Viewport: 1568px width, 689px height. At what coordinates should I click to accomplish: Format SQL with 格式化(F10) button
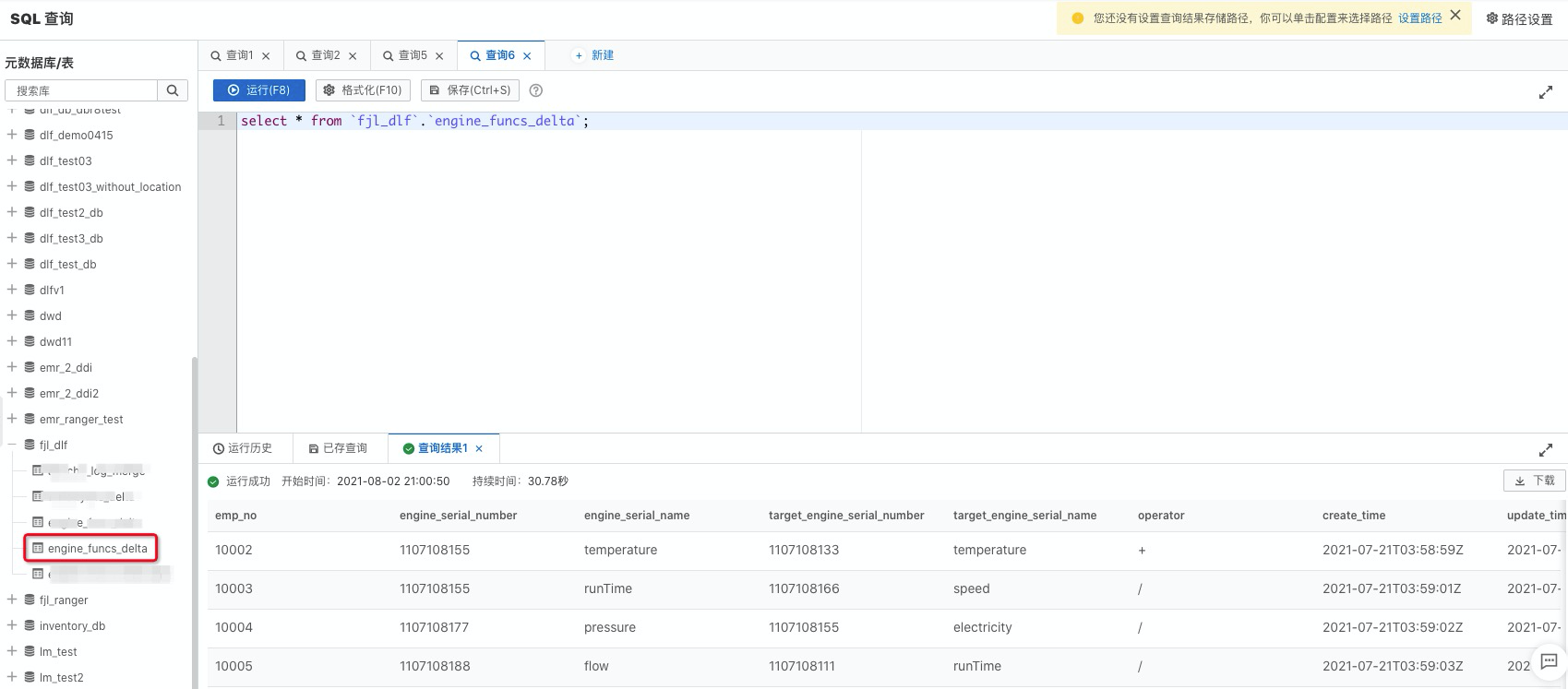pyautogui.click(x=363, y=90)
